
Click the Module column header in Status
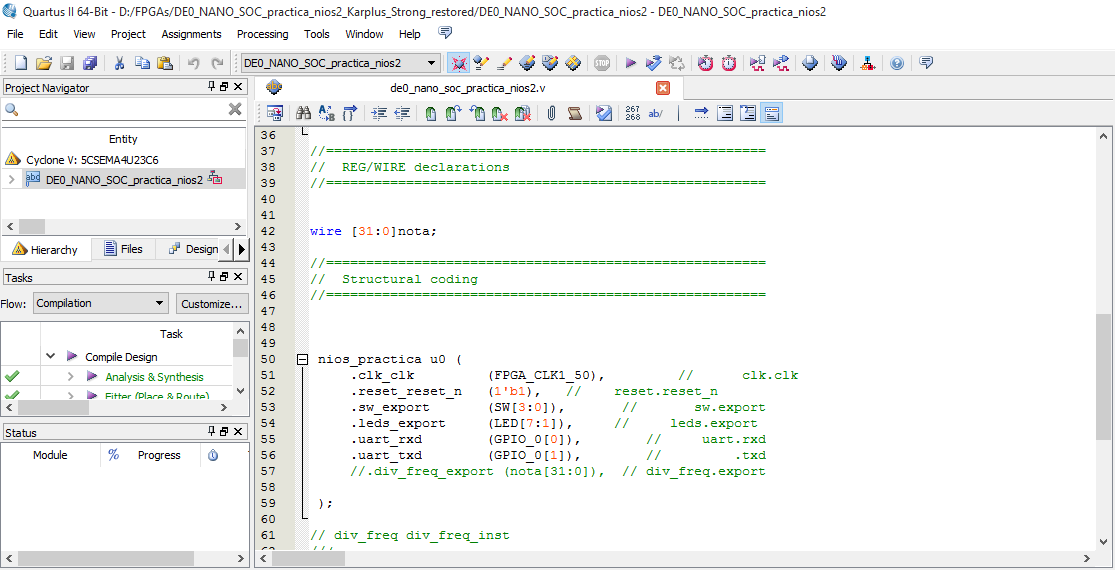pyautogui.click(x=50, y=456)
